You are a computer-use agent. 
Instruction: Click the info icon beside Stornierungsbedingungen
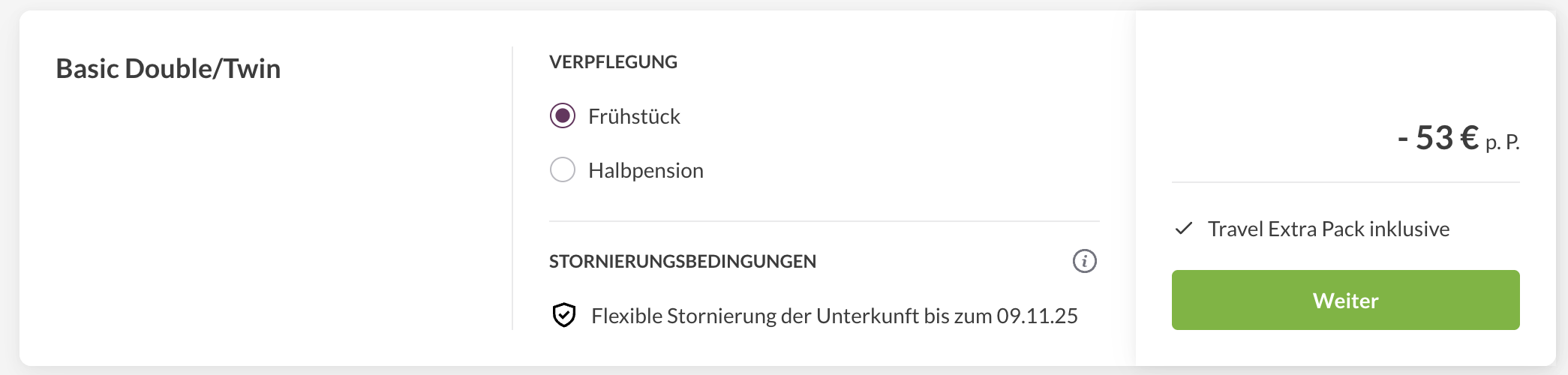[1084, 261]
